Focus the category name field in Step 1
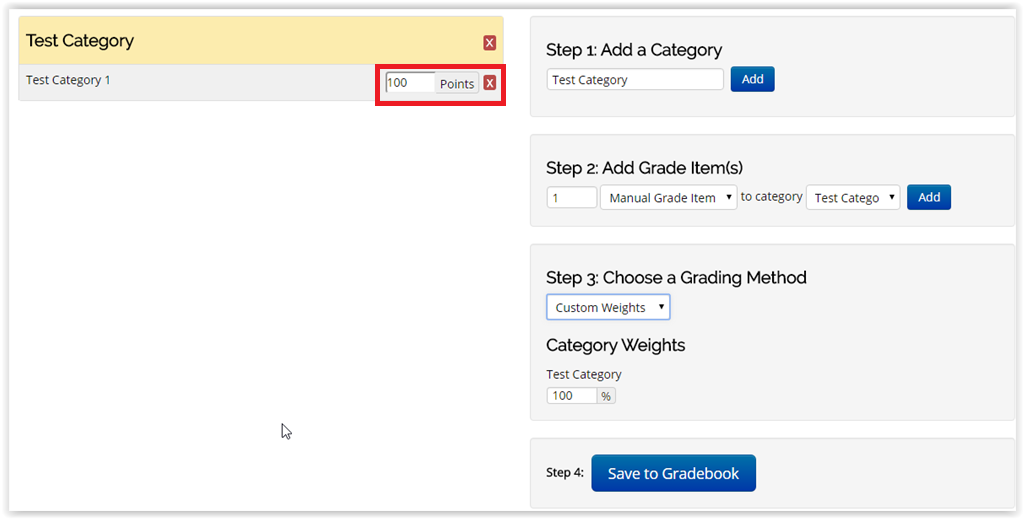 pyautogui.click(x=635, y=80)
